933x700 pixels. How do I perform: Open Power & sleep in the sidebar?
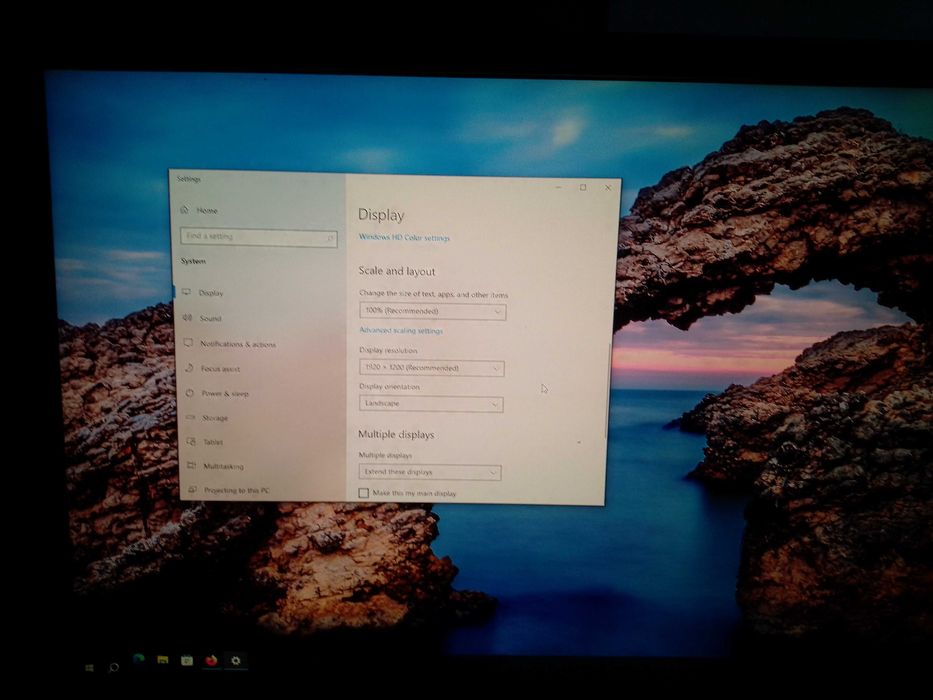[x=261, y=393]
